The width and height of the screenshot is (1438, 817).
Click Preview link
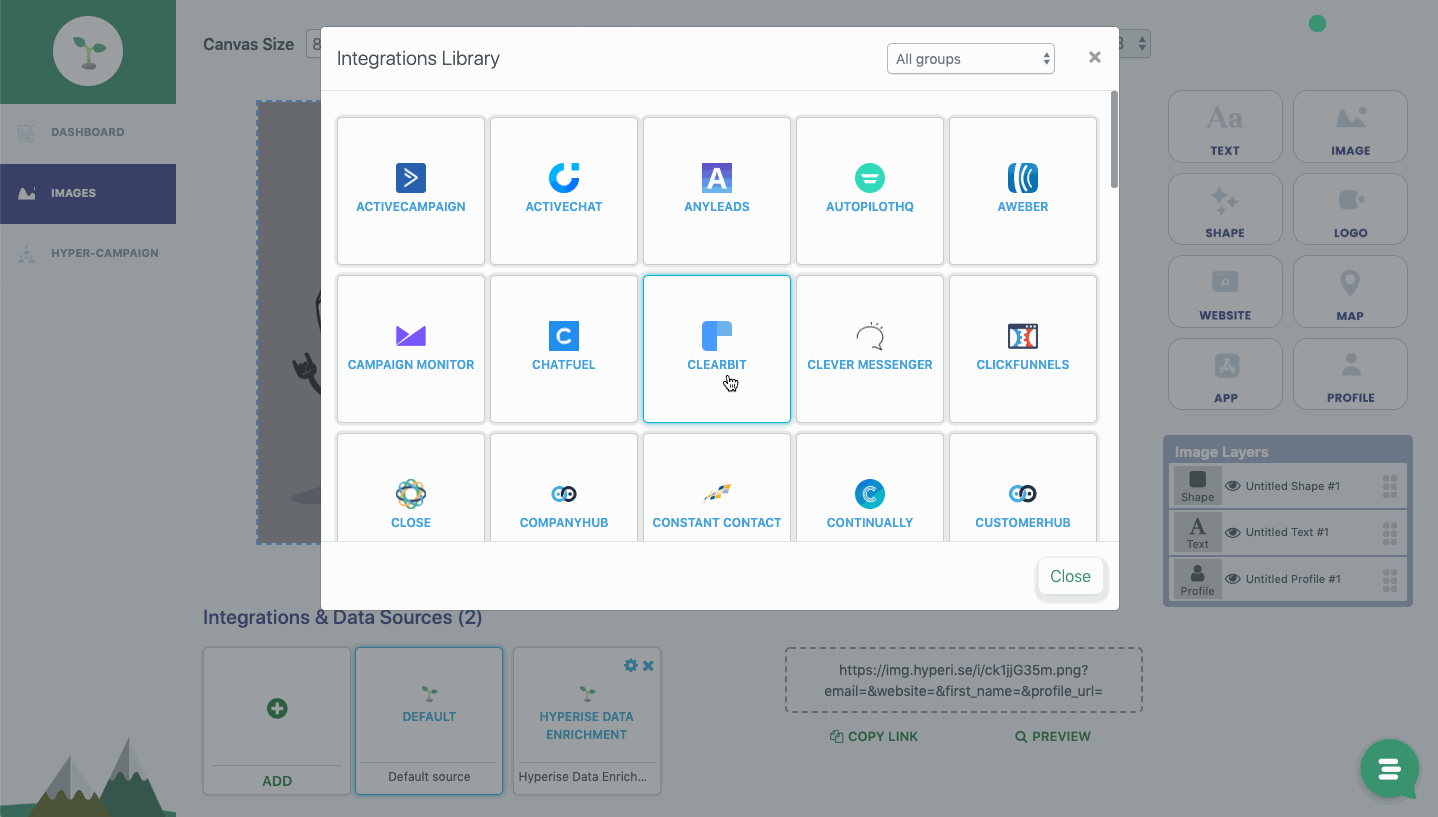[x=1053, y=736]
